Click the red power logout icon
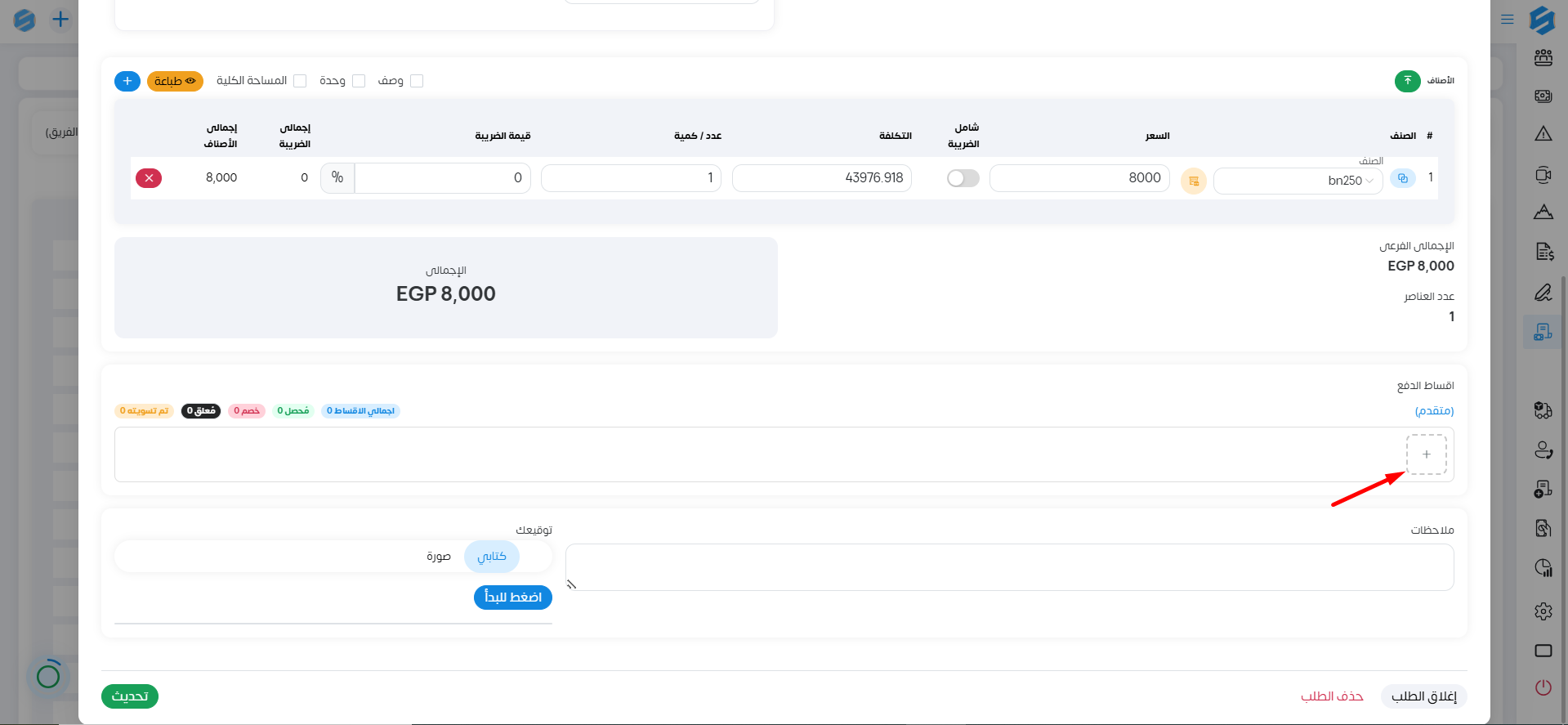The image size is (1568, 725). [1543, 687]
